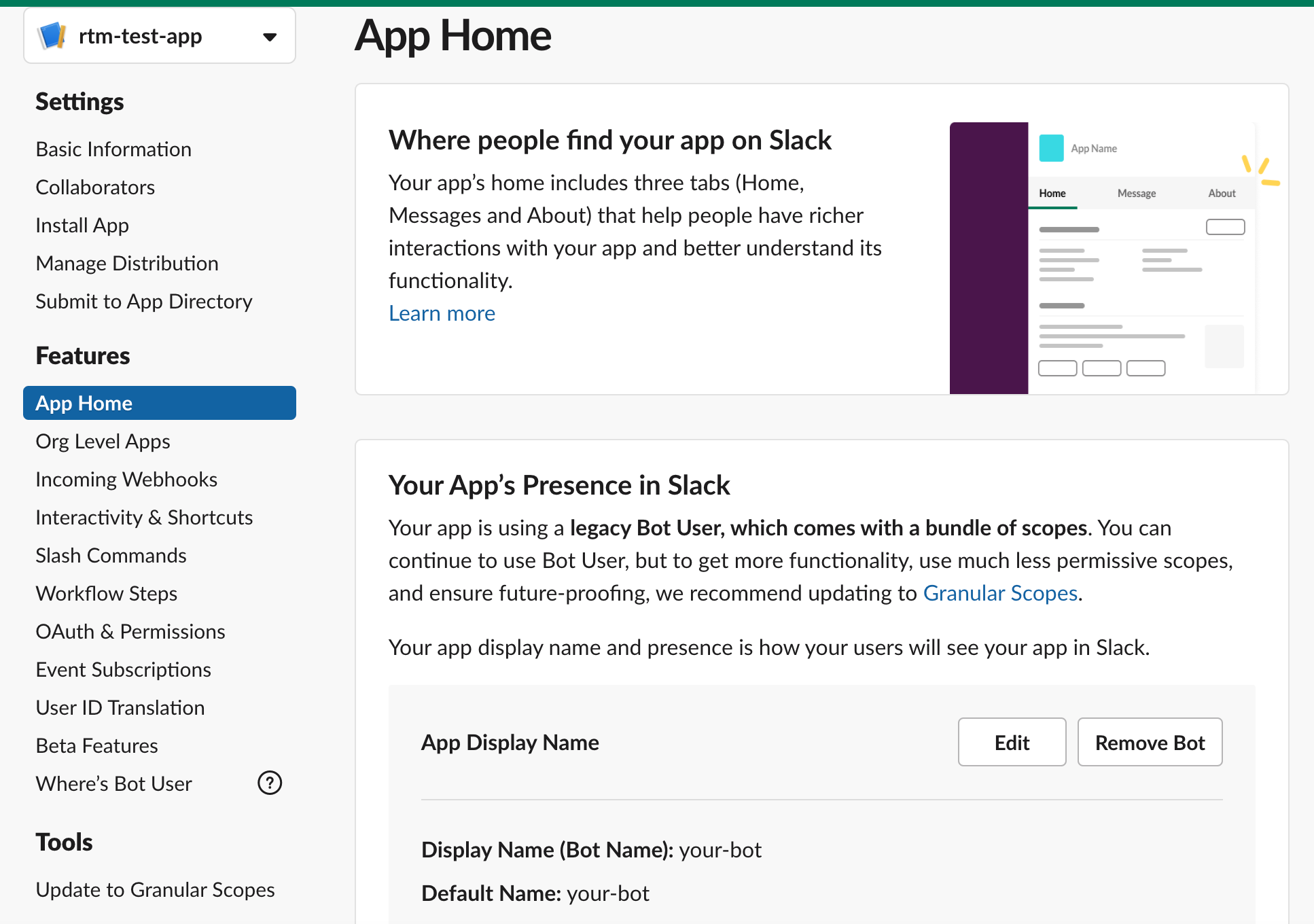Select Submit to App Directory
The height and width of the screenshot is (924, 1314).
(x=143, y=301)
